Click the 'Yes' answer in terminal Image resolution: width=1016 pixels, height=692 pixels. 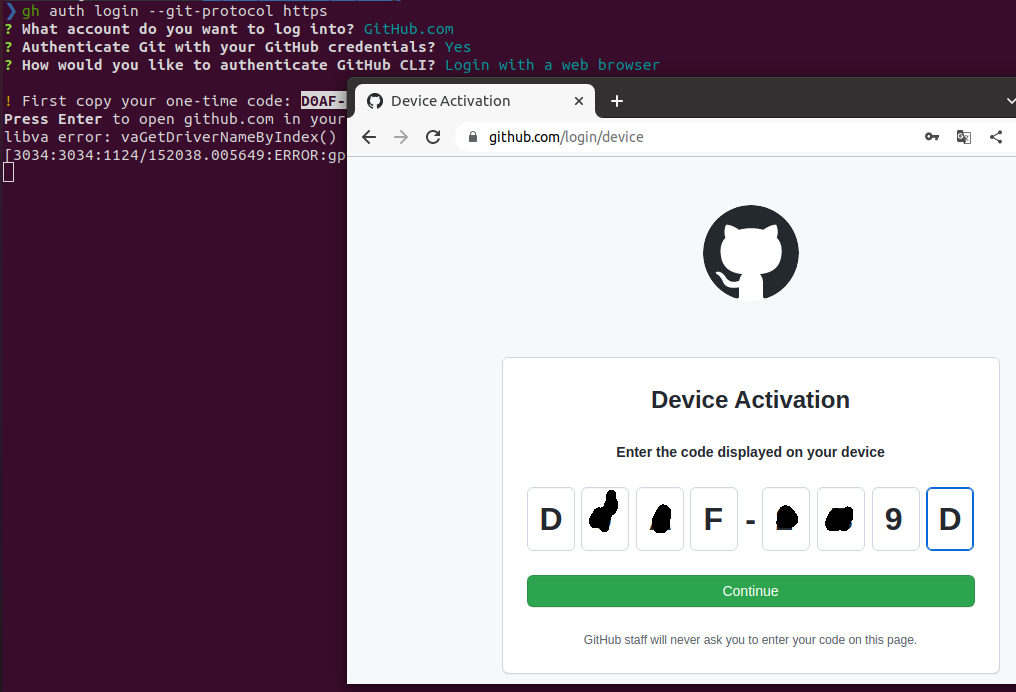(x=458, y=47)
